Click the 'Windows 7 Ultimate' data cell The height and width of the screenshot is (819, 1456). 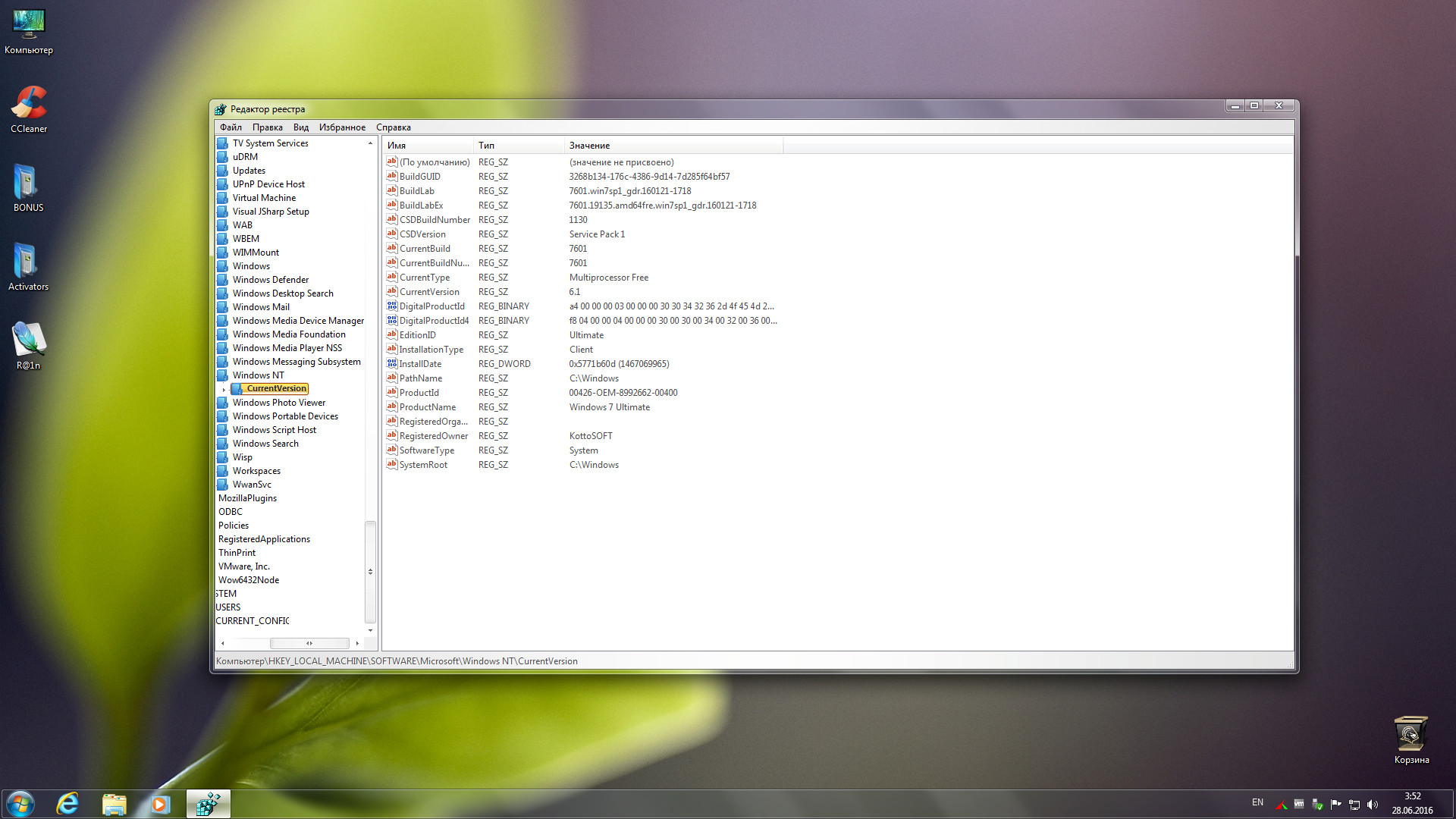pyautogui.click(x=610, y=407)
